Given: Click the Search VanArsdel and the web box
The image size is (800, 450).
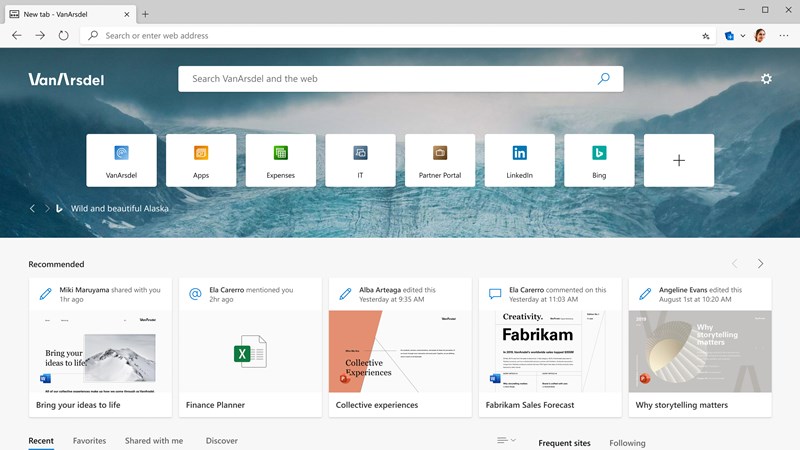Looking at the screenshot, I should tap(401, 79).
